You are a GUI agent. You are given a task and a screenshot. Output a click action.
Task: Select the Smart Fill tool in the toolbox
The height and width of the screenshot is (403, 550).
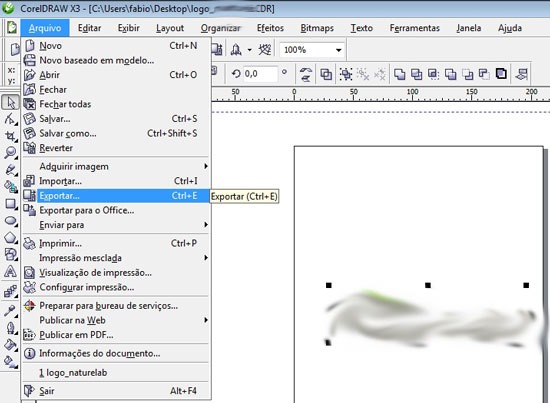(x=11, y=187)
